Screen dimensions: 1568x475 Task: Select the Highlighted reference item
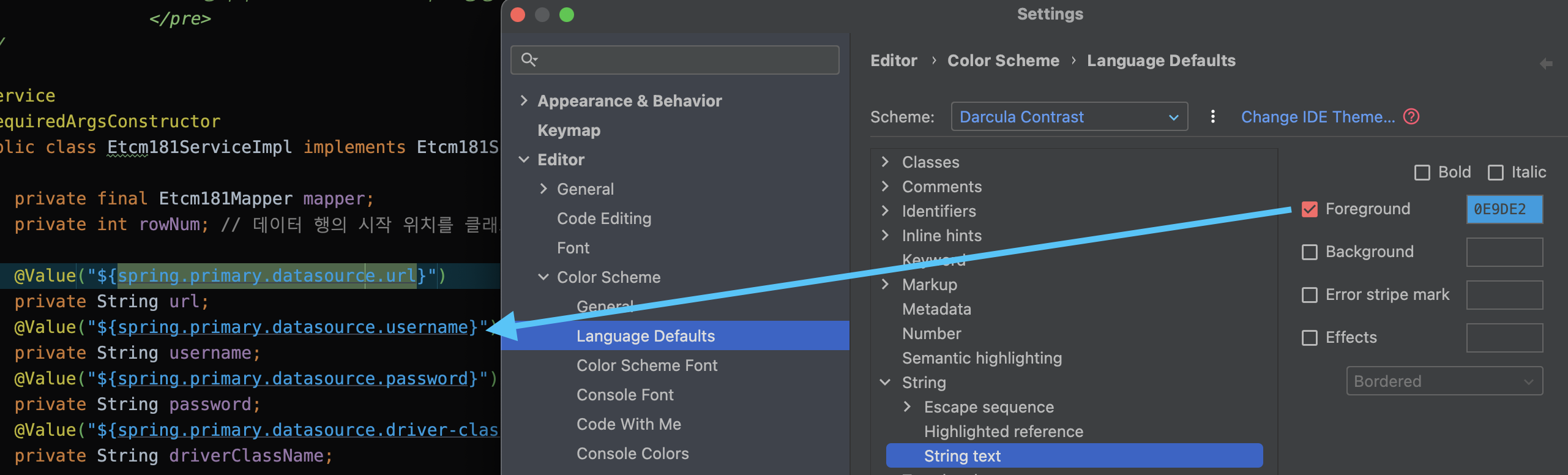(1003, 431)
